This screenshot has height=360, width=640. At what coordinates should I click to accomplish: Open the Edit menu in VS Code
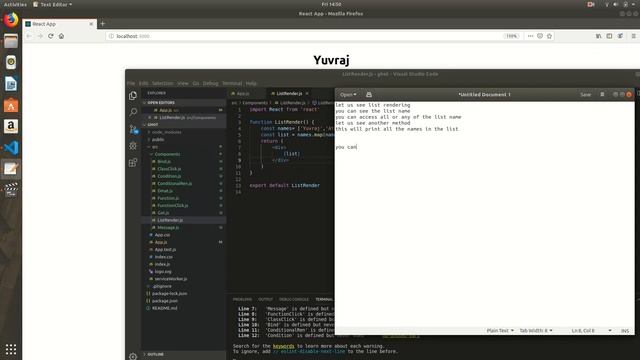click(143, 83)
